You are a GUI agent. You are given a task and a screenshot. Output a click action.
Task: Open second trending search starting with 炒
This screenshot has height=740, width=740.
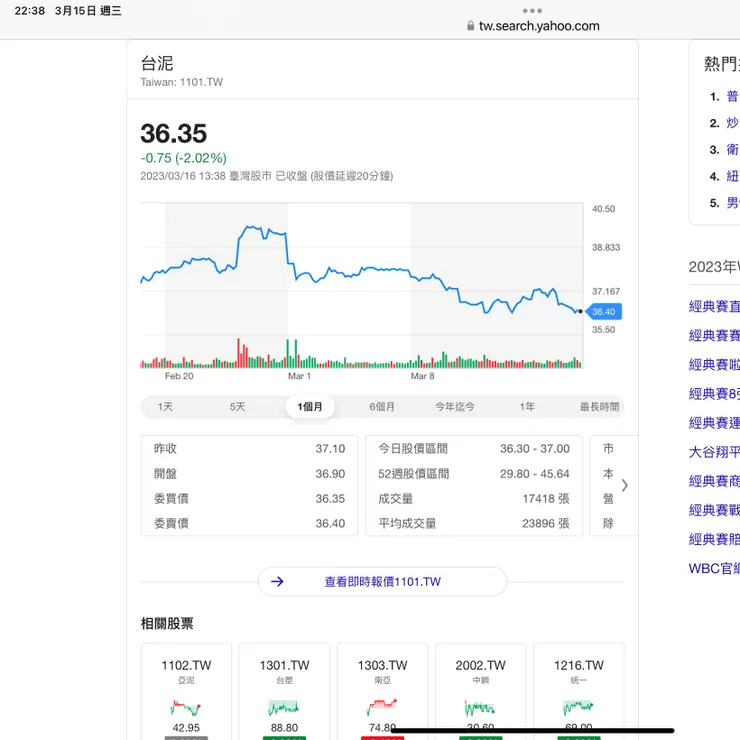[x=732, y=123]
